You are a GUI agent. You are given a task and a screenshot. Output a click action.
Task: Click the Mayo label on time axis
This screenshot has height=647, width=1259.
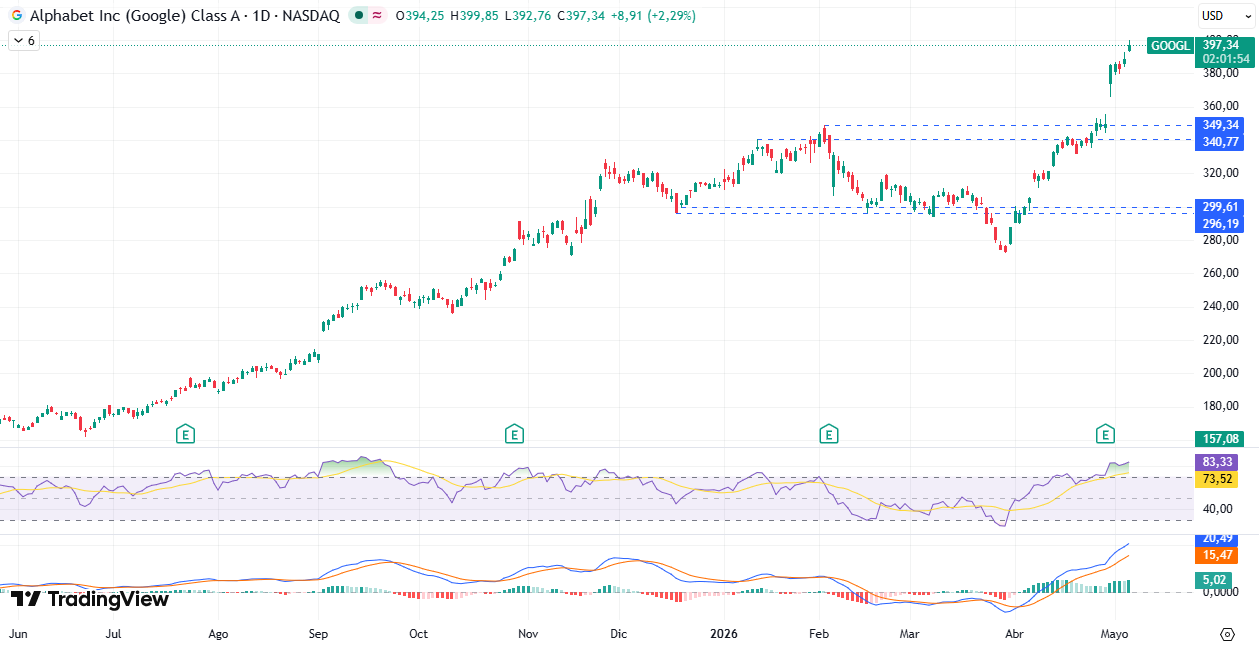[1114, 634]
